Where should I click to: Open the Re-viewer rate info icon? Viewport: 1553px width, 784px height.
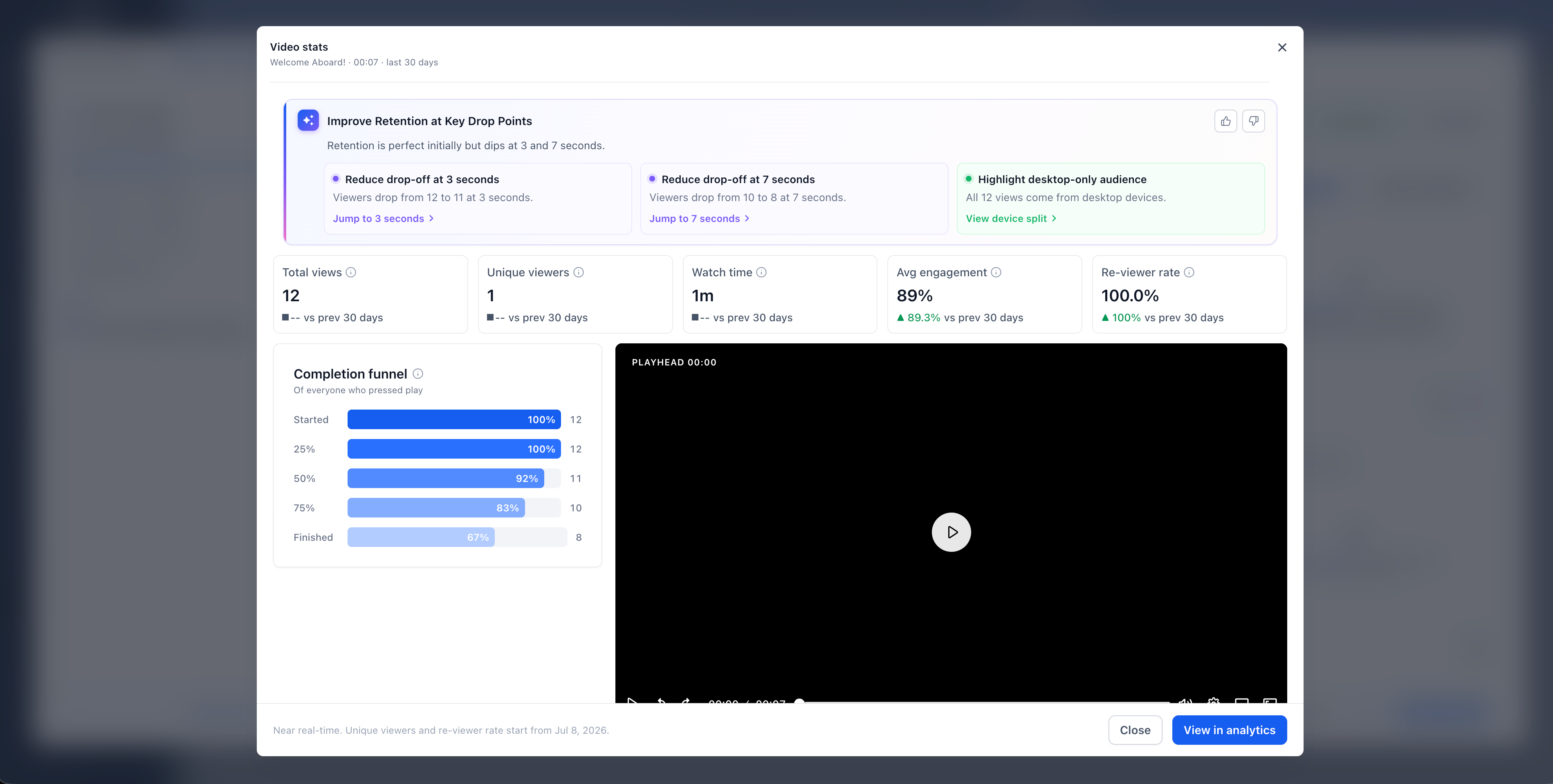(x=1189, y=272)
